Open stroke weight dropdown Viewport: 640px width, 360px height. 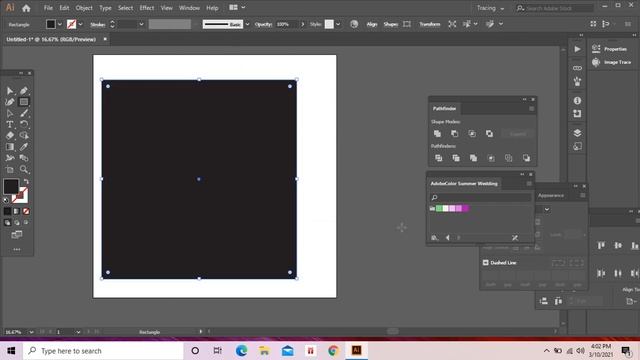[141, 24]
